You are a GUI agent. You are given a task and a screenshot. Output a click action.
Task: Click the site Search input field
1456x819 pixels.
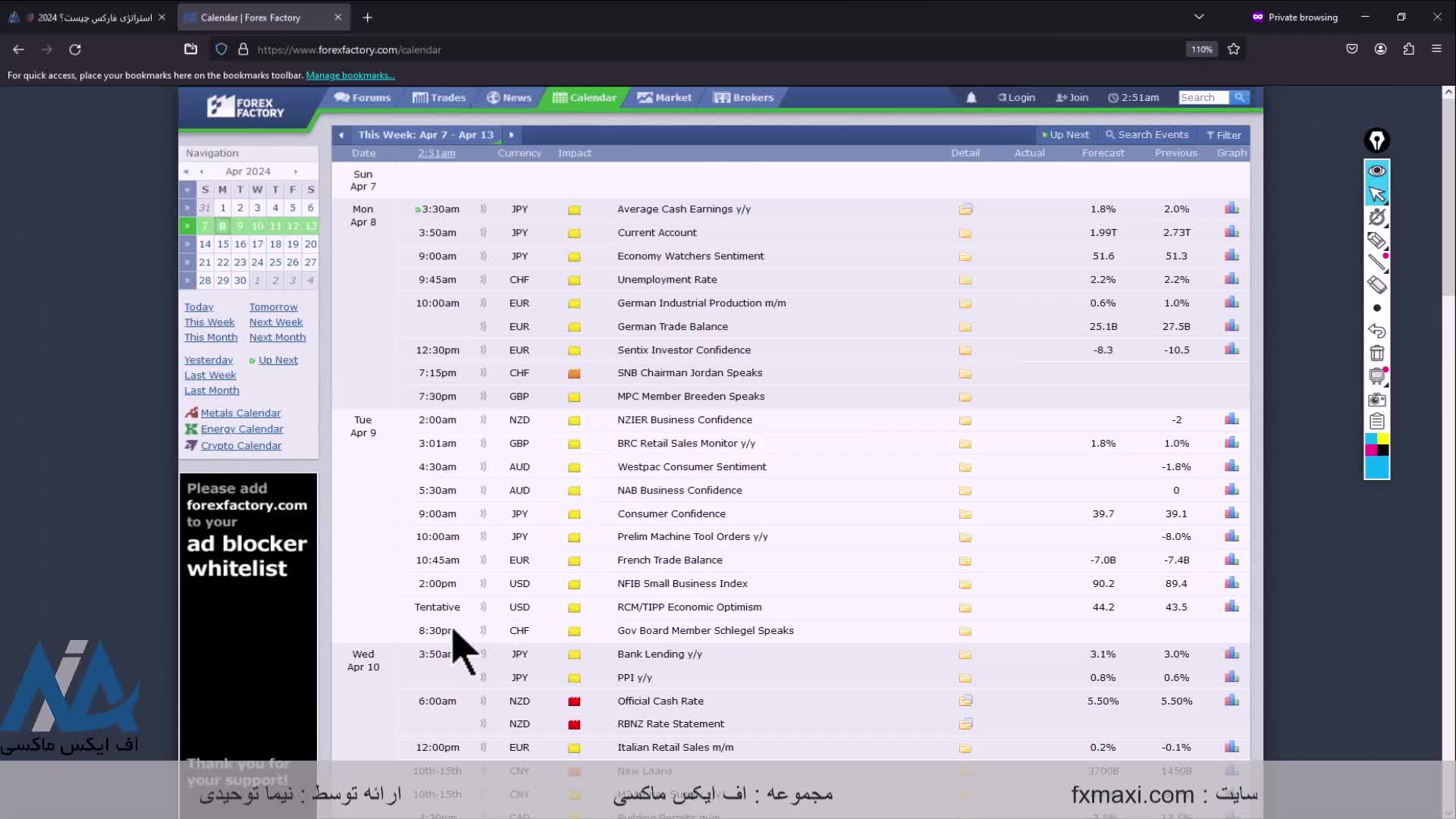click(1203, 98)
